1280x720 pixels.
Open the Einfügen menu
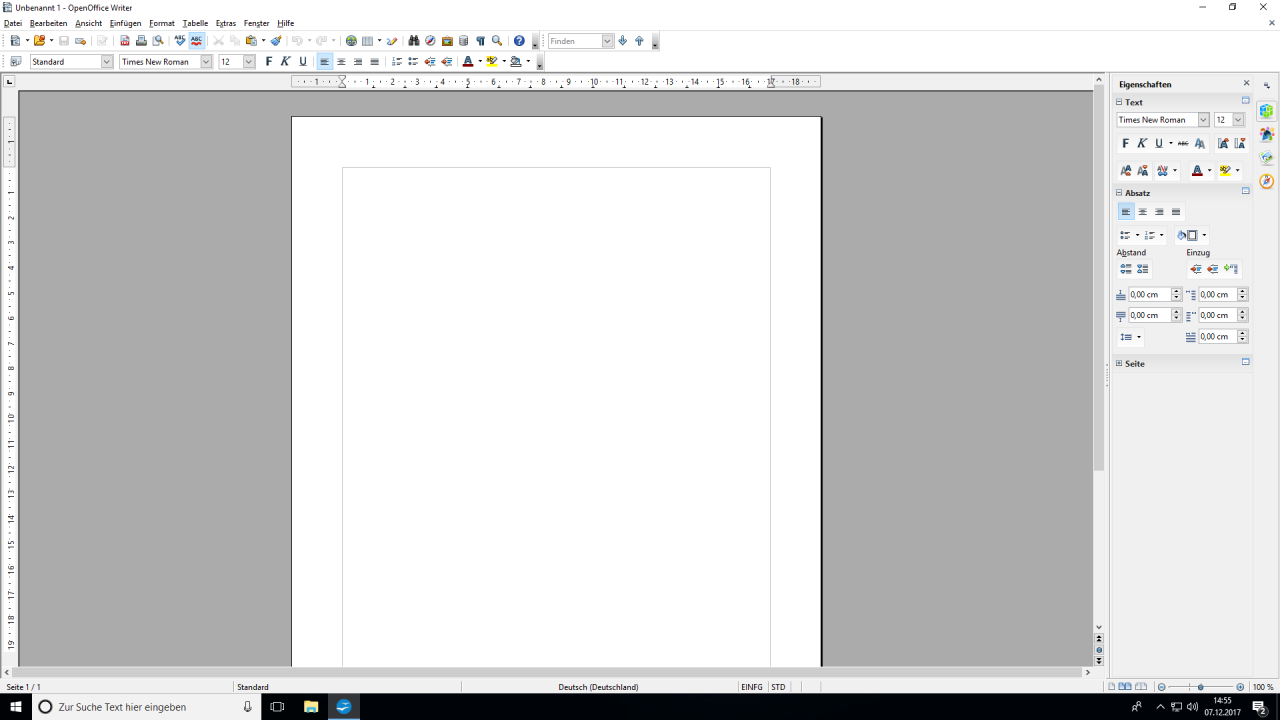[125, 23]
